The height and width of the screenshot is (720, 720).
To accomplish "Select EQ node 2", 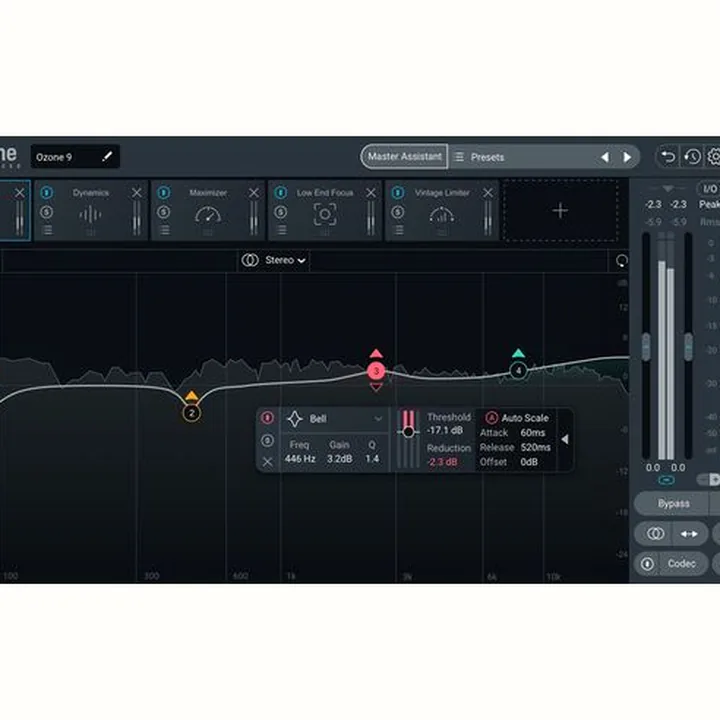I will coord(191,413).
